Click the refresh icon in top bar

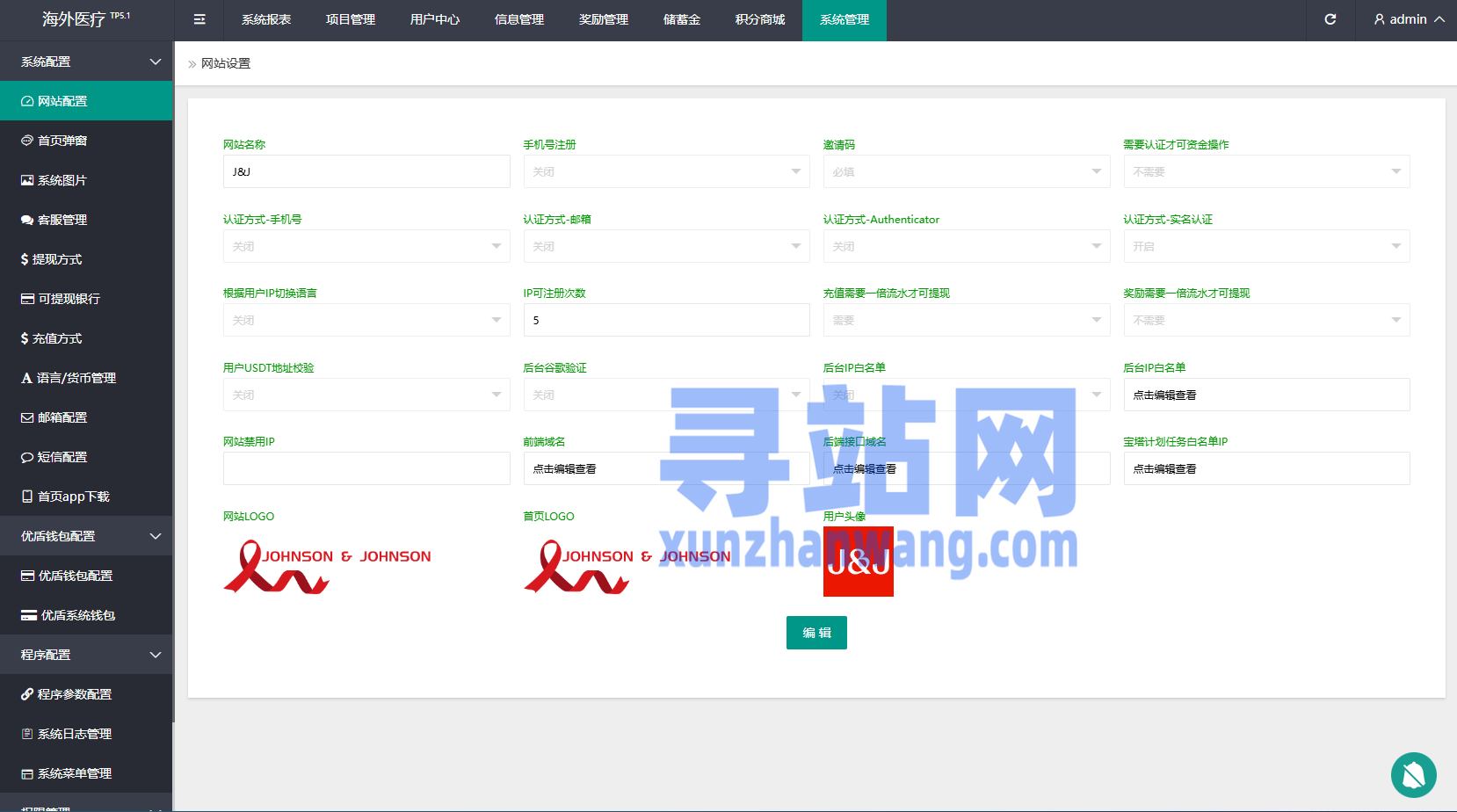1330,19
